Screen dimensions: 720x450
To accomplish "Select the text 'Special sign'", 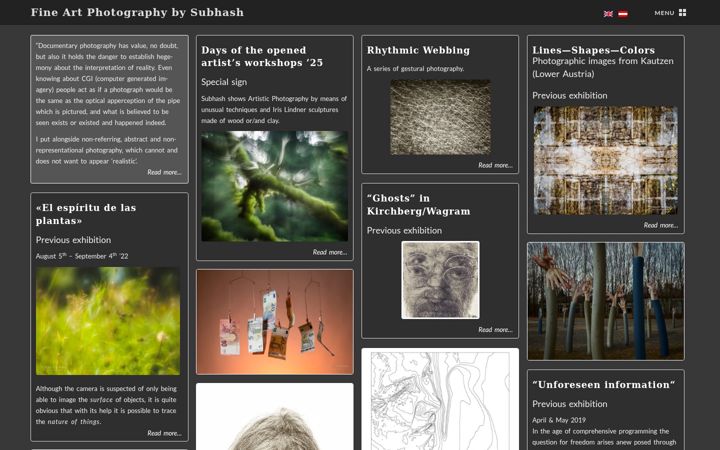I will [224, 82].
